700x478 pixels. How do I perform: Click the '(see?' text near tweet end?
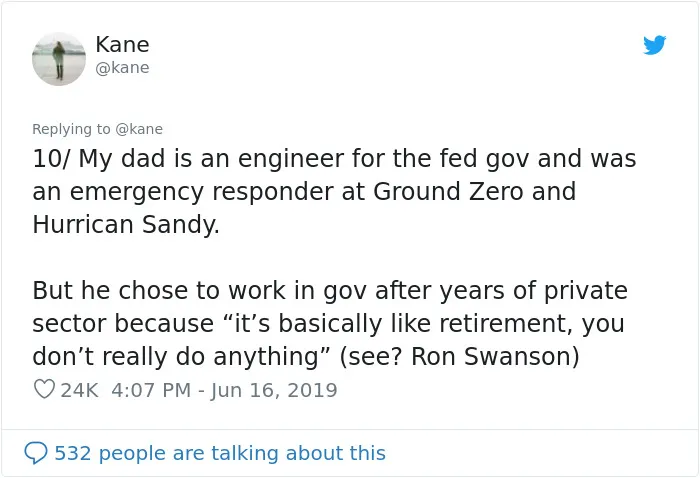pyautogui.click(x=371, y=357)
